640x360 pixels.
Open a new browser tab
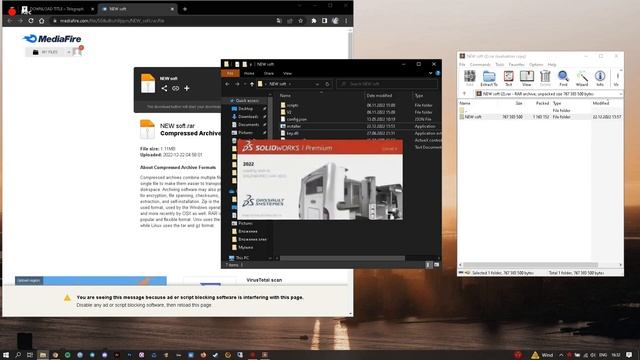click(184, 9)
